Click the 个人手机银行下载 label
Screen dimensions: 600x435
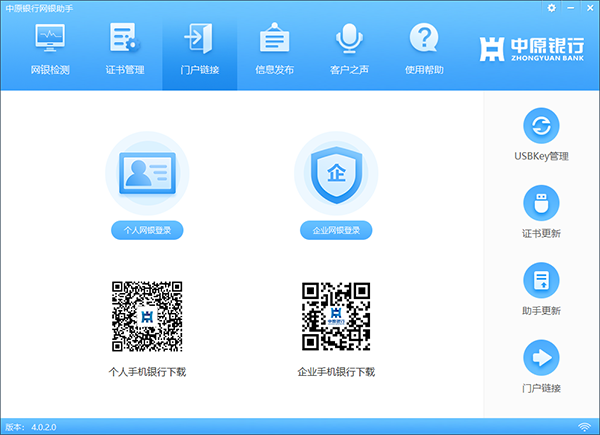(147, 372)
